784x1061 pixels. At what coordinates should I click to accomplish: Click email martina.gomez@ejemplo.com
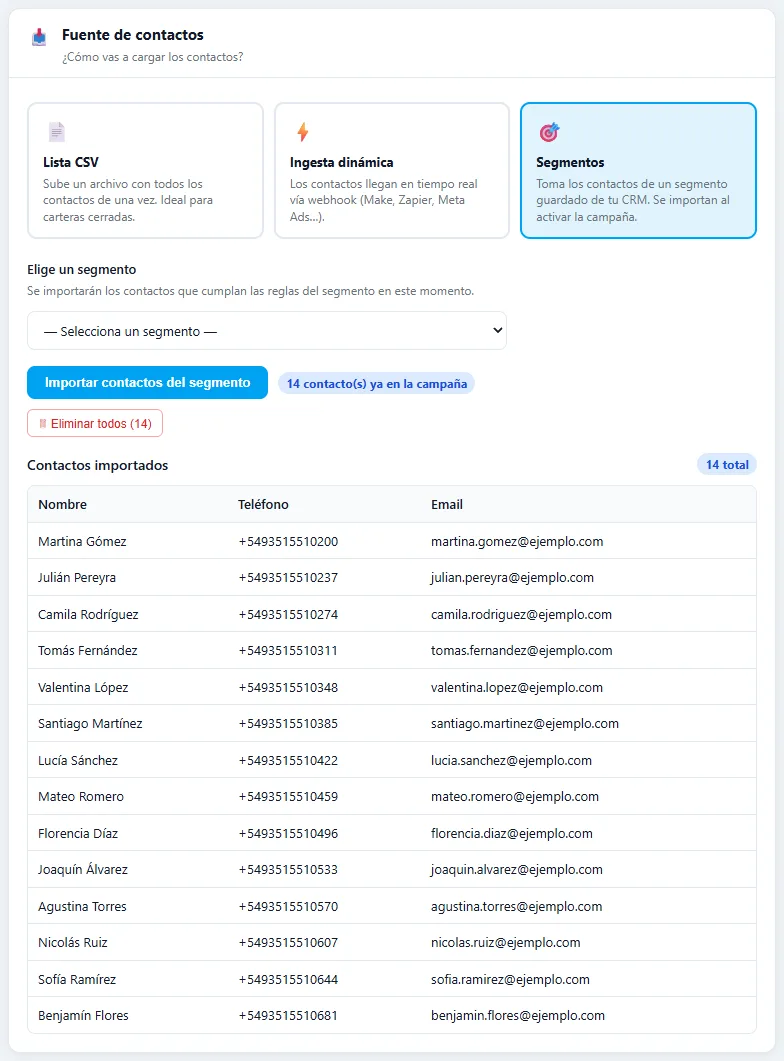517,541
